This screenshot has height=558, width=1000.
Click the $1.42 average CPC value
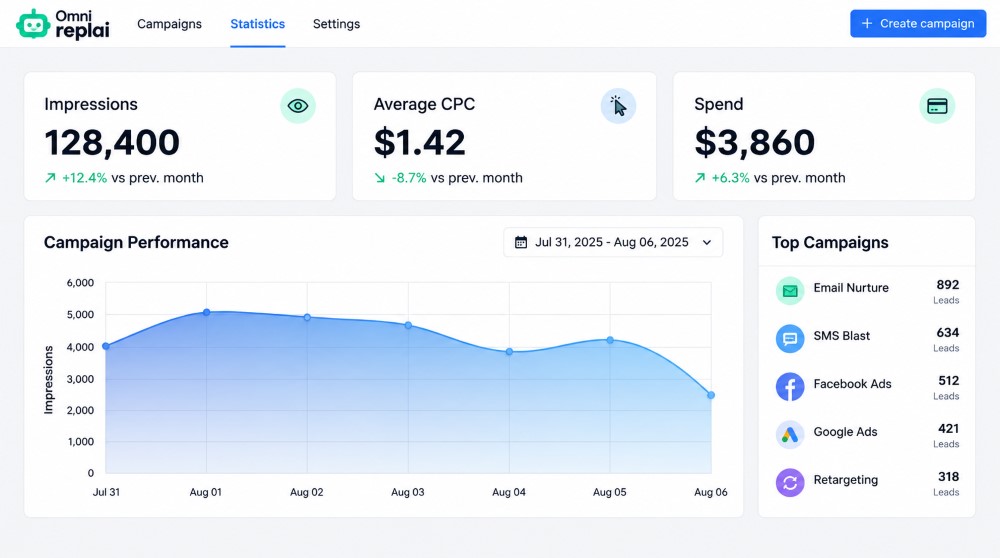420,142
